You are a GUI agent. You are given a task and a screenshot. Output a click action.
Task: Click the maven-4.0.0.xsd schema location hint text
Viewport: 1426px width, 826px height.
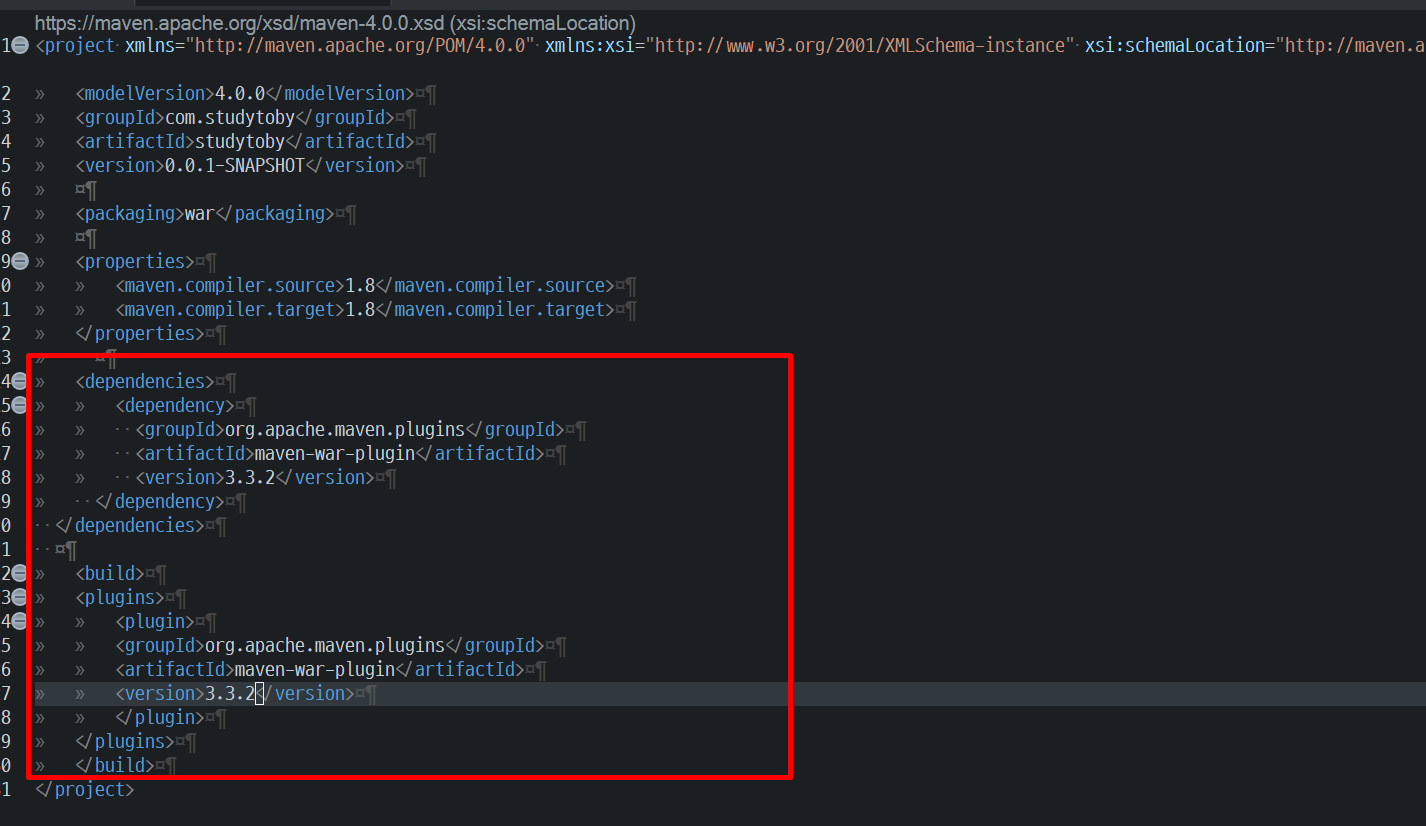point(334,22)
